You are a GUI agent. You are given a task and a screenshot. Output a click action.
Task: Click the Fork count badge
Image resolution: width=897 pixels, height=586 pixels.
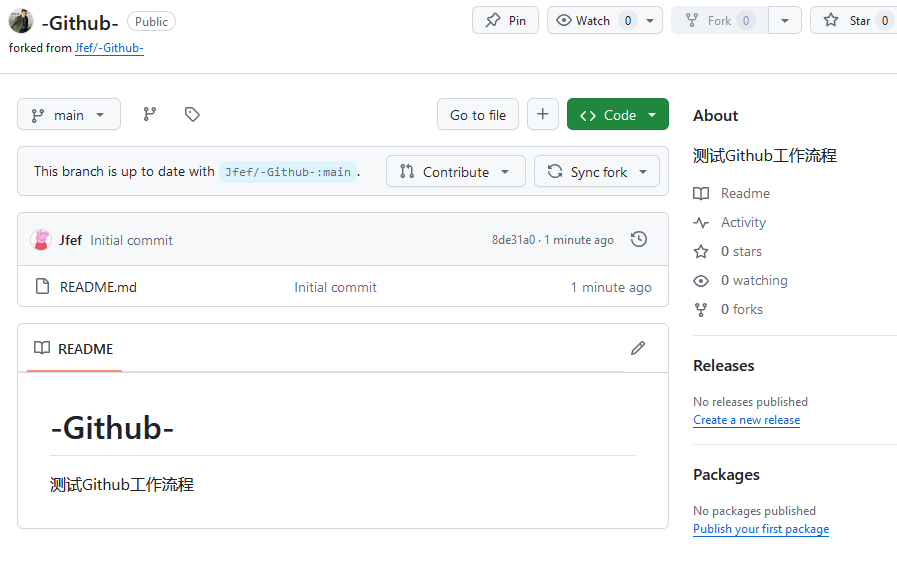[746, 21]
